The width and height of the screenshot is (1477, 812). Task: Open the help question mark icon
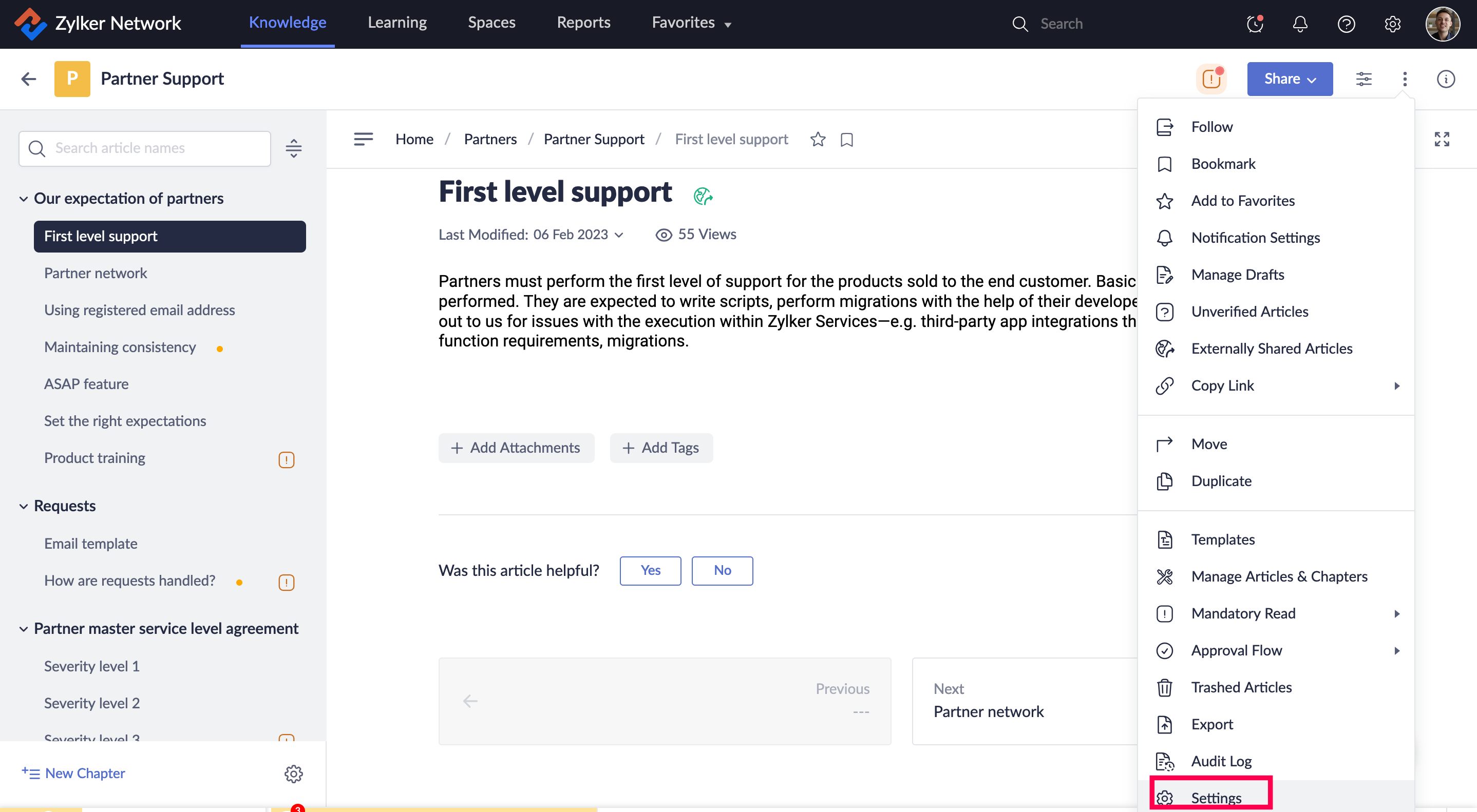pos(1346,24)
